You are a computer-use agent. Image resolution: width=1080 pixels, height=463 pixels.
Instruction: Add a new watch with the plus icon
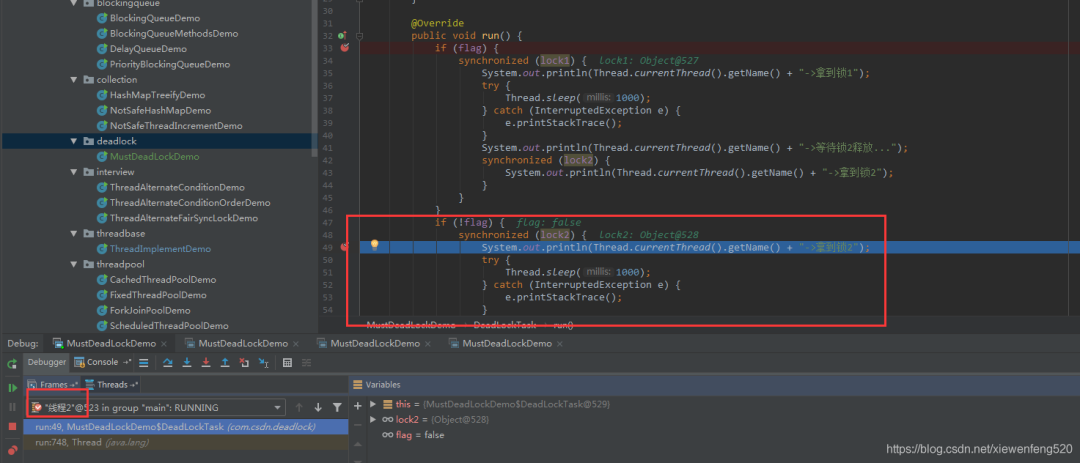357,407
